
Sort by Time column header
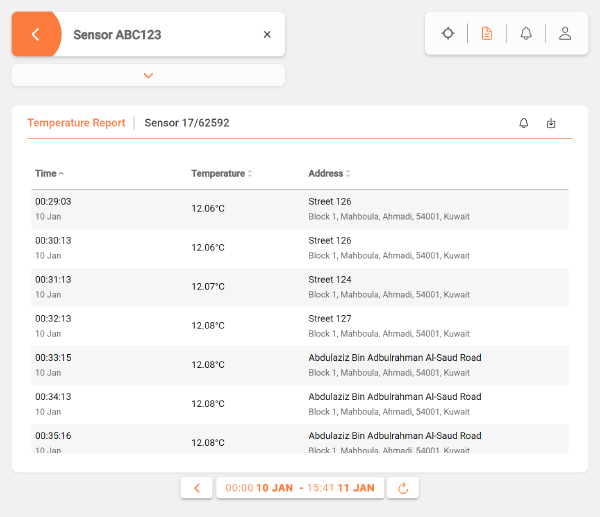pos(49,173)
